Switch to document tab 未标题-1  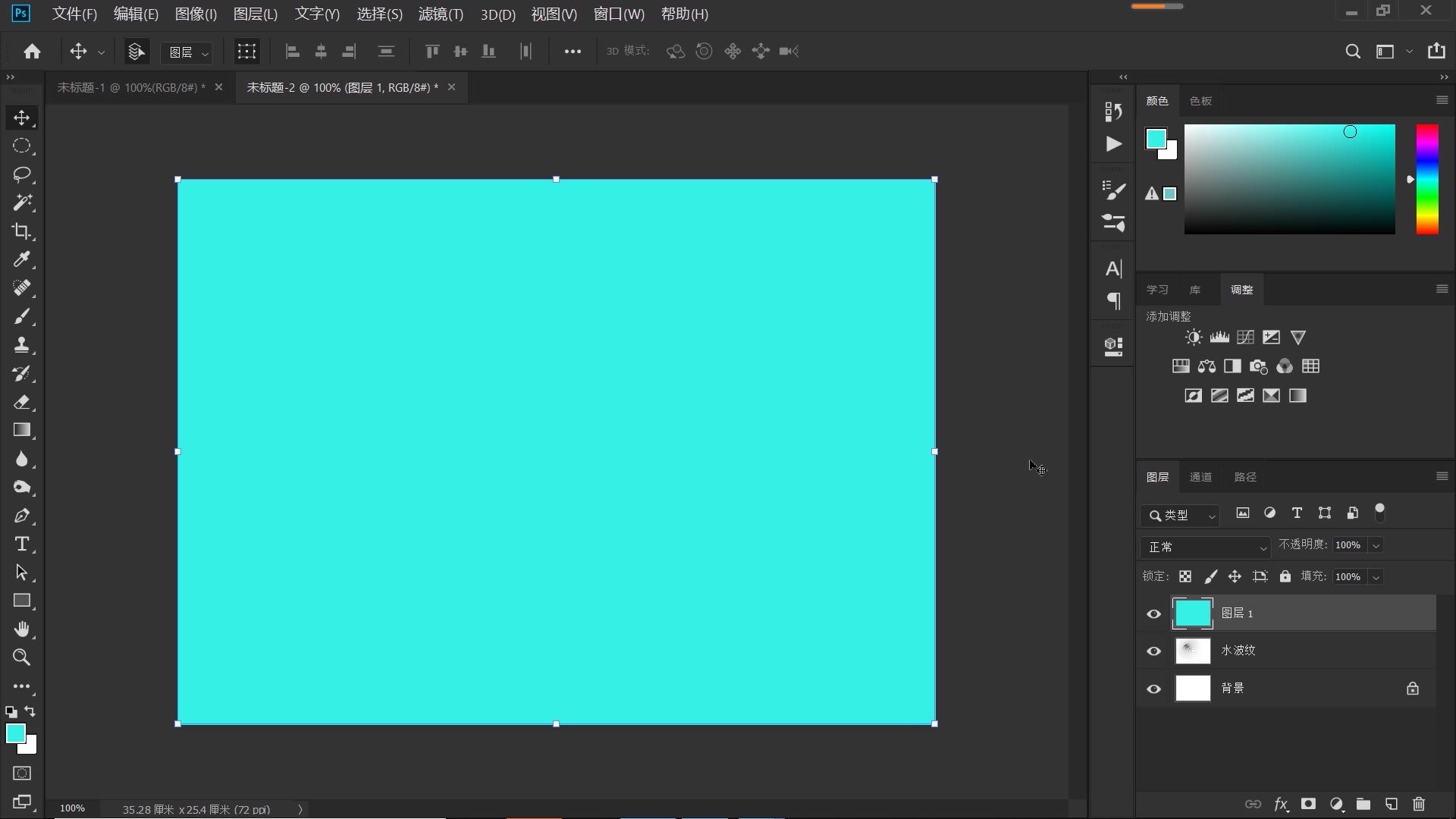[130, 87]
